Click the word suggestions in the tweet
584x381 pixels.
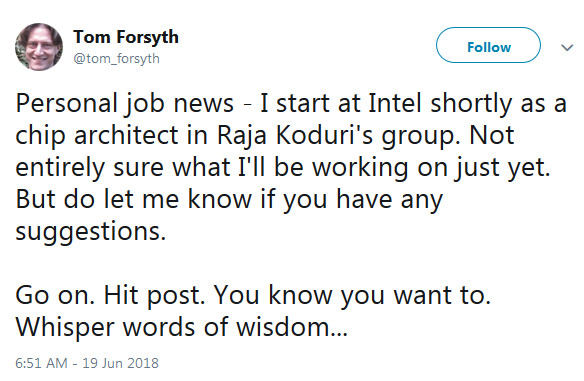click(91, 232)
